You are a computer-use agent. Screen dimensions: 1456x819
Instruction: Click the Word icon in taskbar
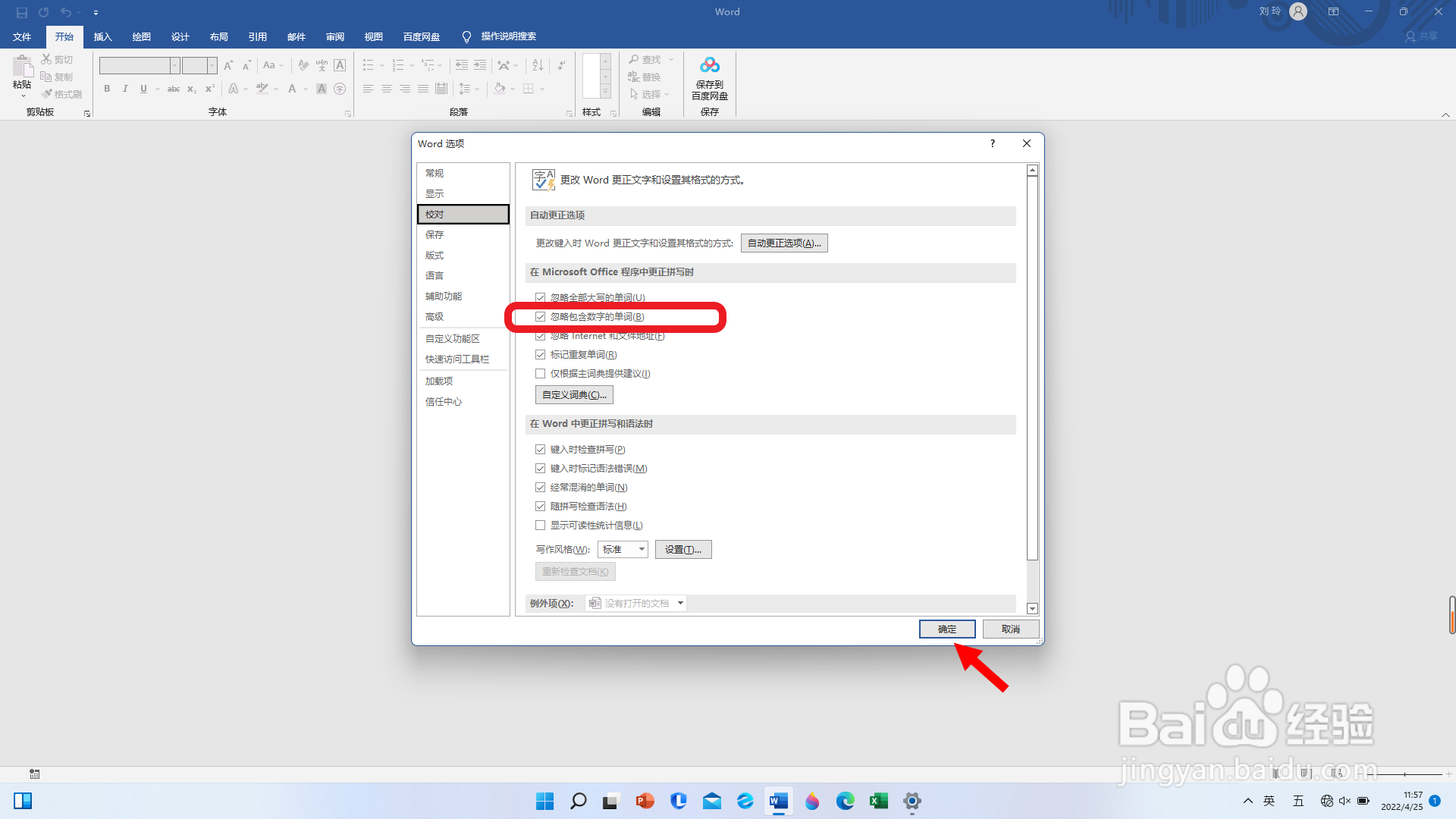coord(778,801)
